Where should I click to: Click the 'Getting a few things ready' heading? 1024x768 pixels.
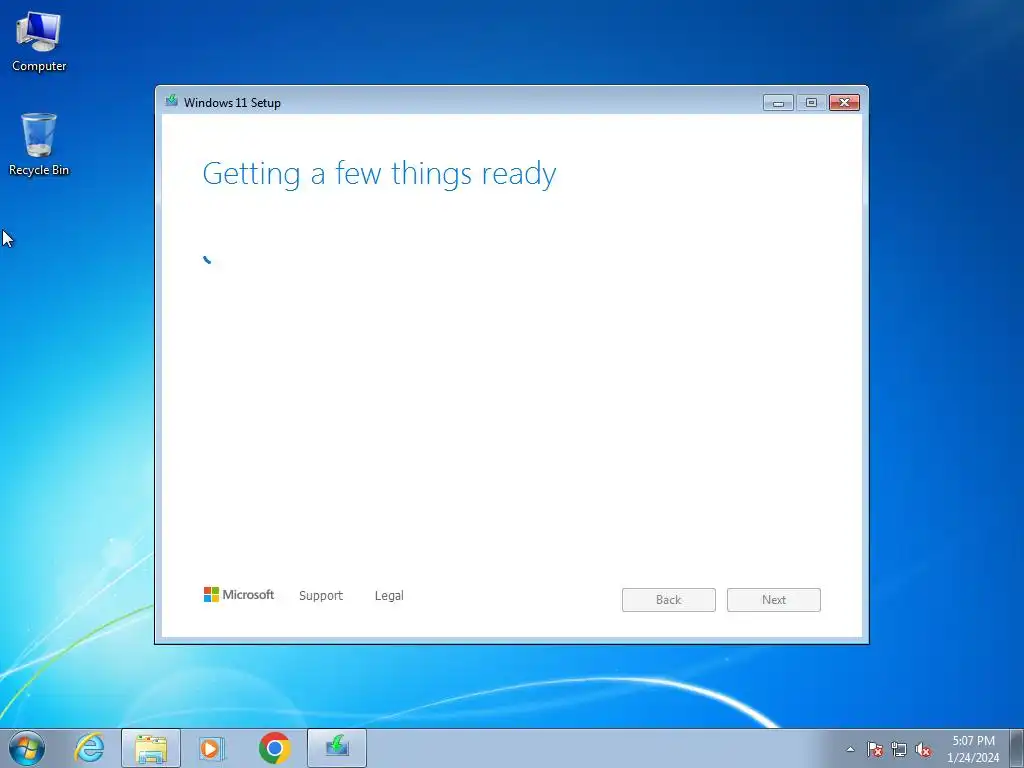pos(379,174)
